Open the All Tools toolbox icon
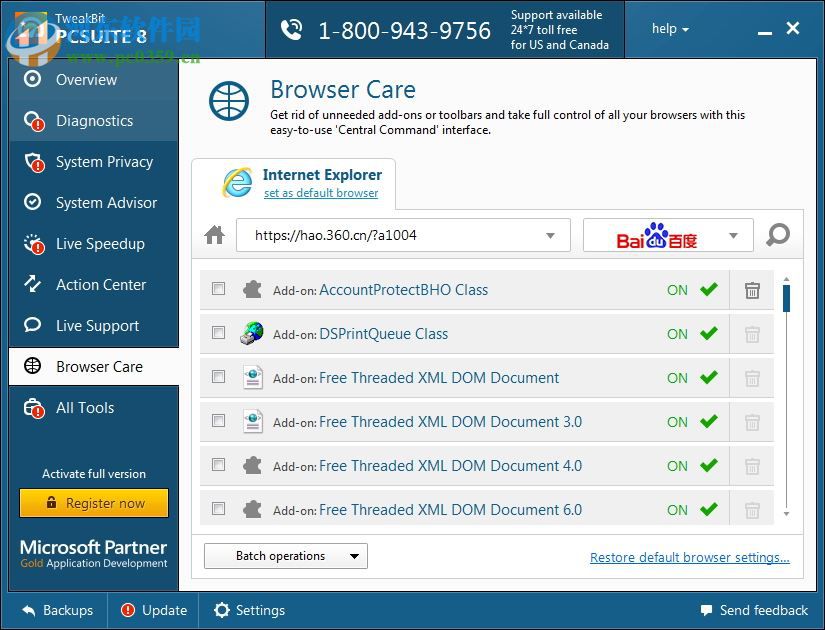This screenshot has width=825, height=630. click(x=34, y=408)
